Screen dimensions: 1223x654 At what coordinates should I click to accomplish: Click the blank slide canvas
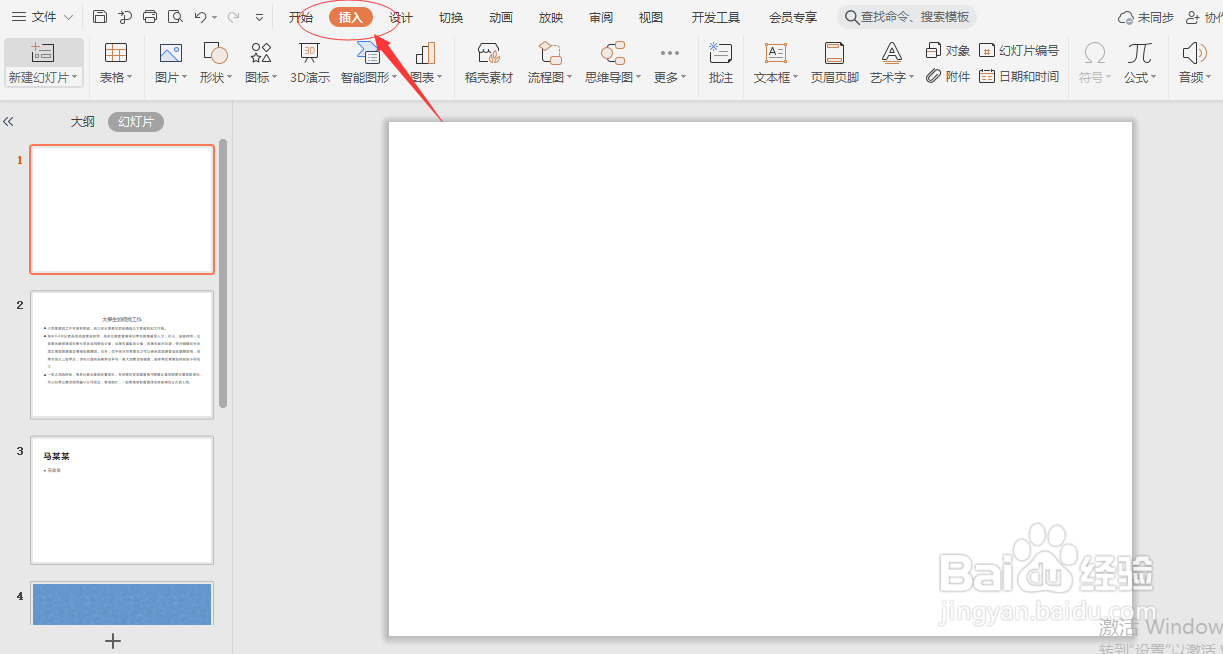[x=760, y=378]
